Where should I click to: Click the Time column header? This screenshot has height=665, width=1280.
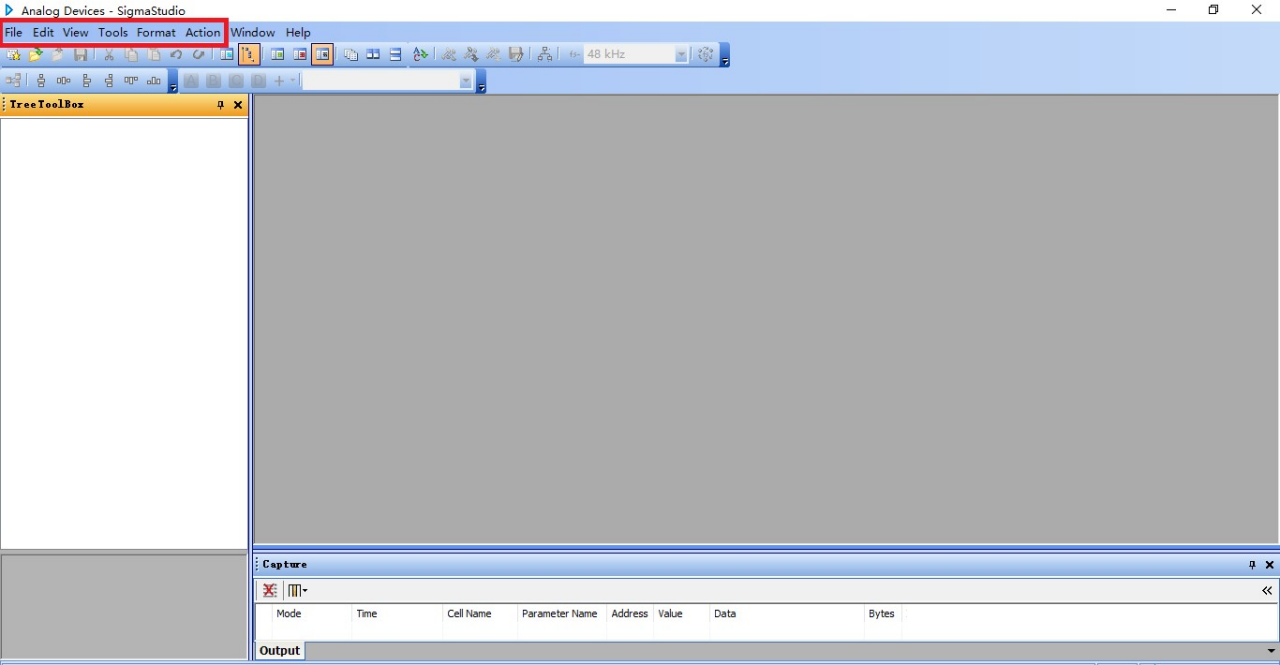click(x=396, y=614)
